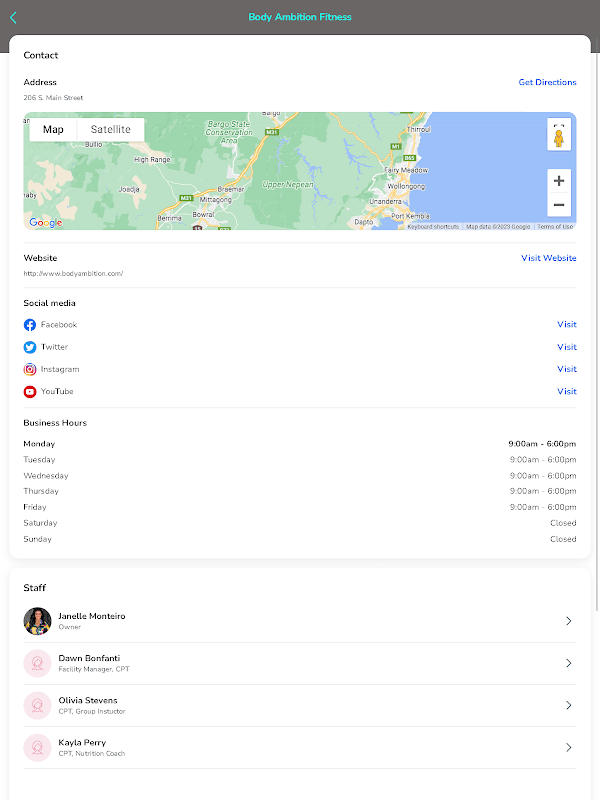Screen dimensions: 600x800
Task: Visit the YouTube channel link
Action: click(x=567, y=391)
